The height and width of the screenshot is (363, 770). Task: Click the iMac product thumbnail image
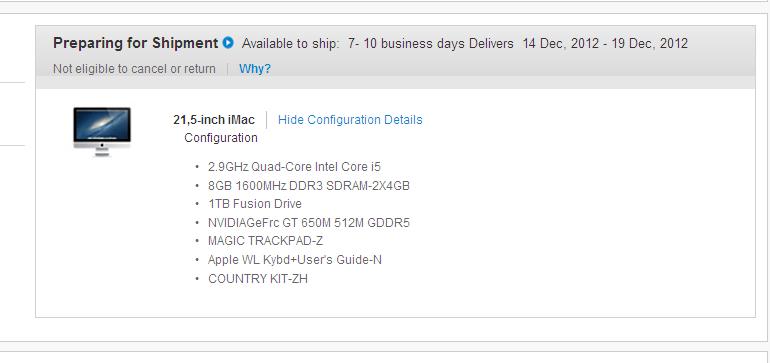pyautogui.click(x=102, y=131)
